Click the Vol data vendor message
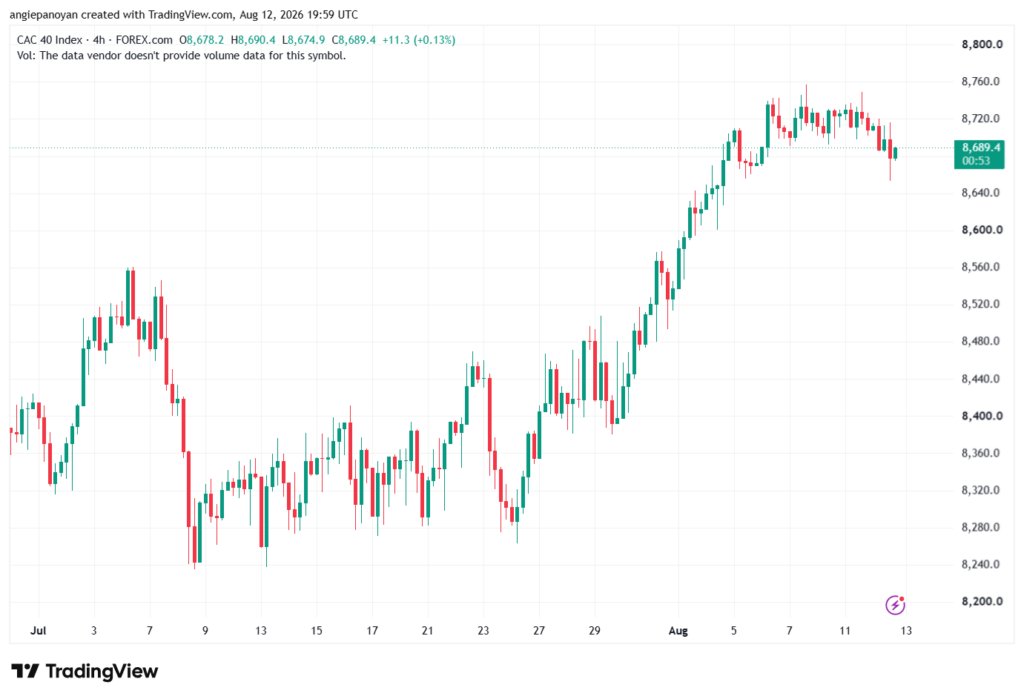Screen dimensions: 1024x699 coord(182,56)
